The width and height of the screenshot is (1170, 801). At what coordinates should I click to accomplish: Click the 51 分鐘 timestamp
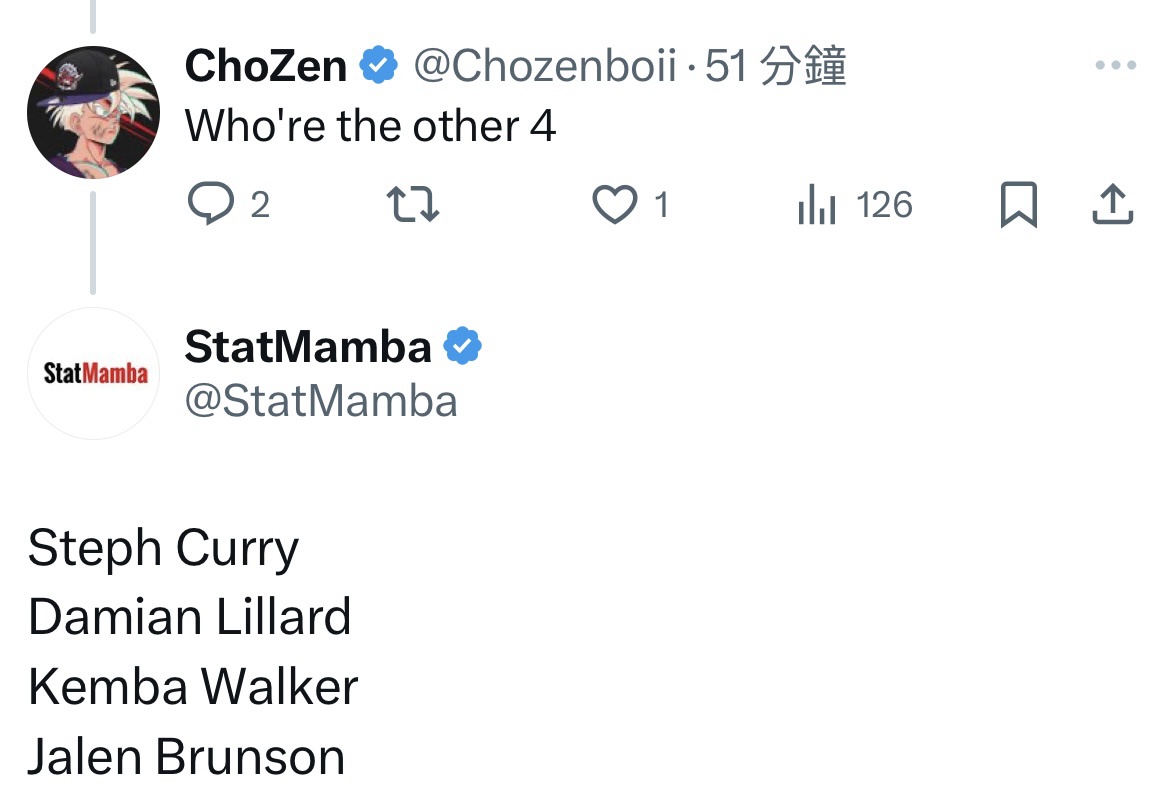click(x=776, y=67)
